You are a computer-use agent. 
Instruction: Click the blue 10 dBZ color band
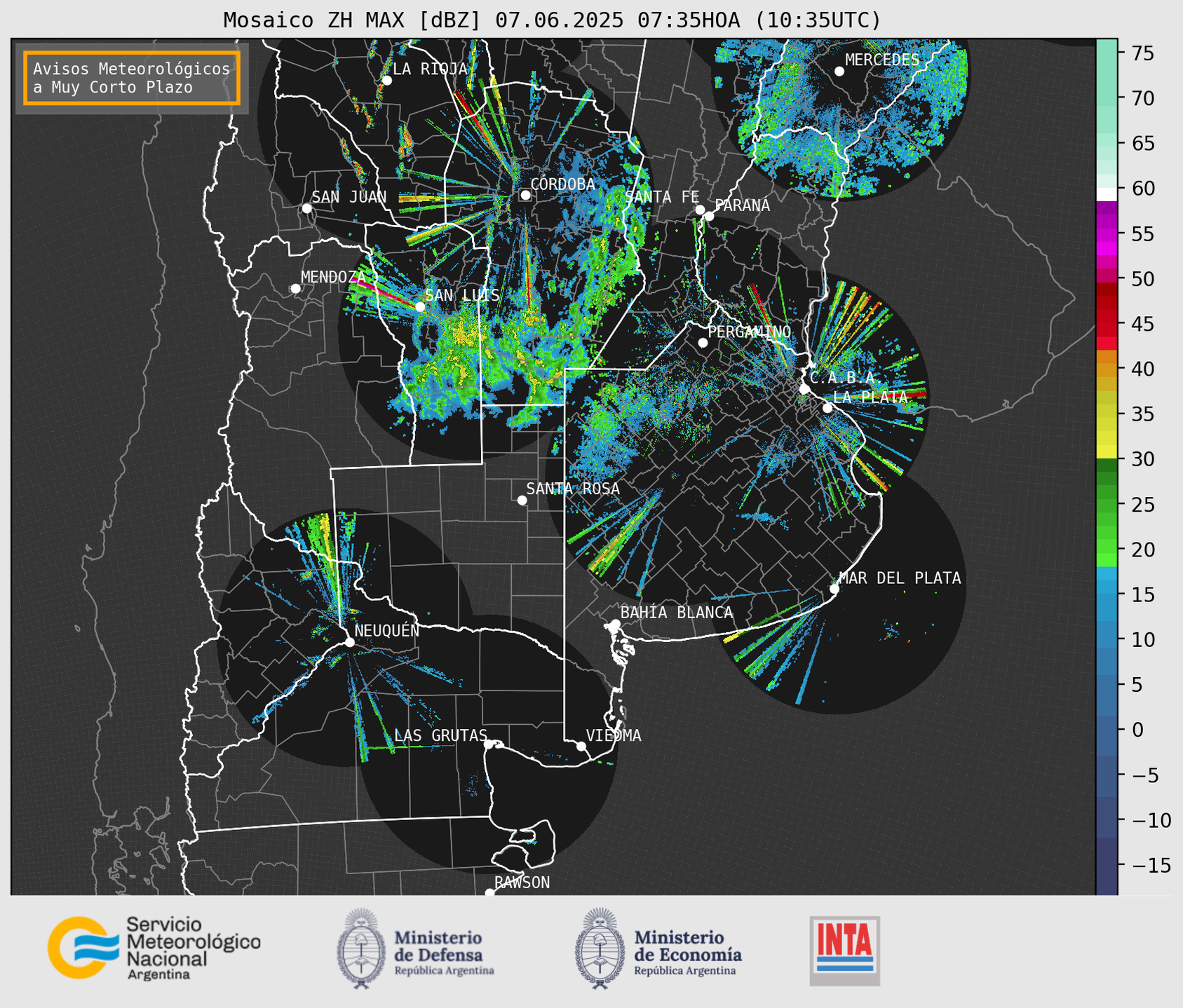coord(1107,639)
